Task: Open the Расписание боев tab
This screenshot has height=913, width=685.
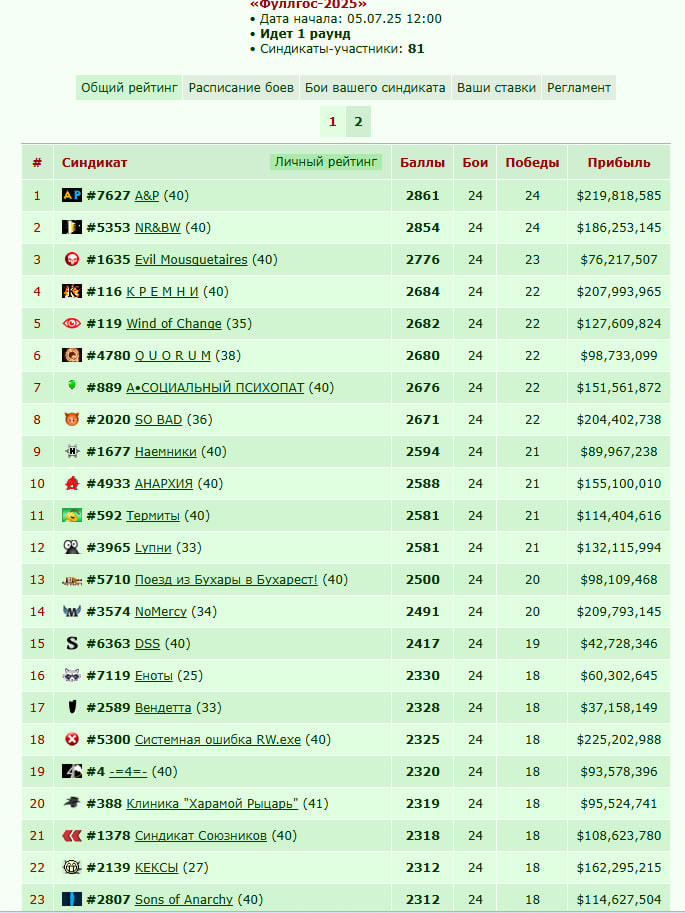Action: click(241, 87)
